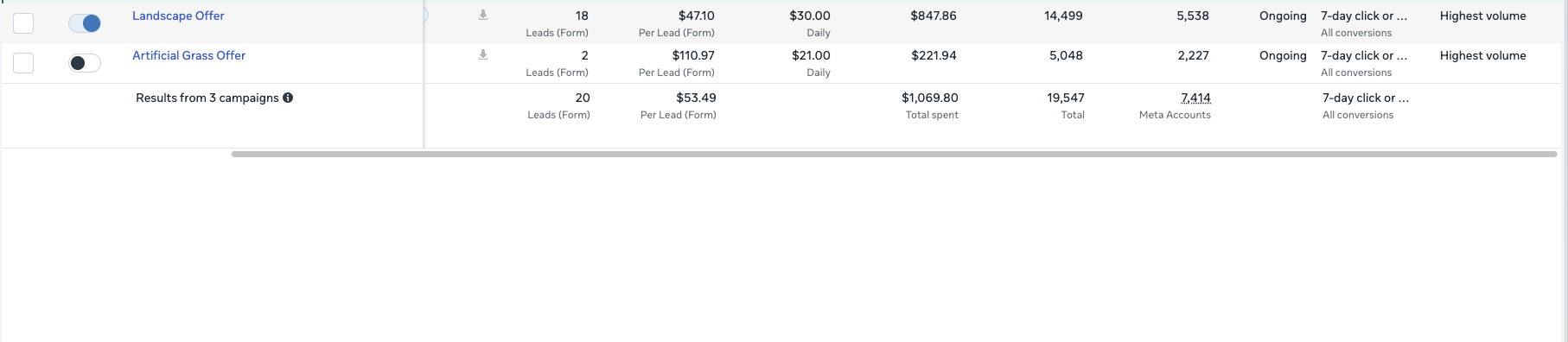Click Highest volume in Landscape Offer row
Image resolution: width=1568 pixels, height=342 pixels.
click(1482, 16)
